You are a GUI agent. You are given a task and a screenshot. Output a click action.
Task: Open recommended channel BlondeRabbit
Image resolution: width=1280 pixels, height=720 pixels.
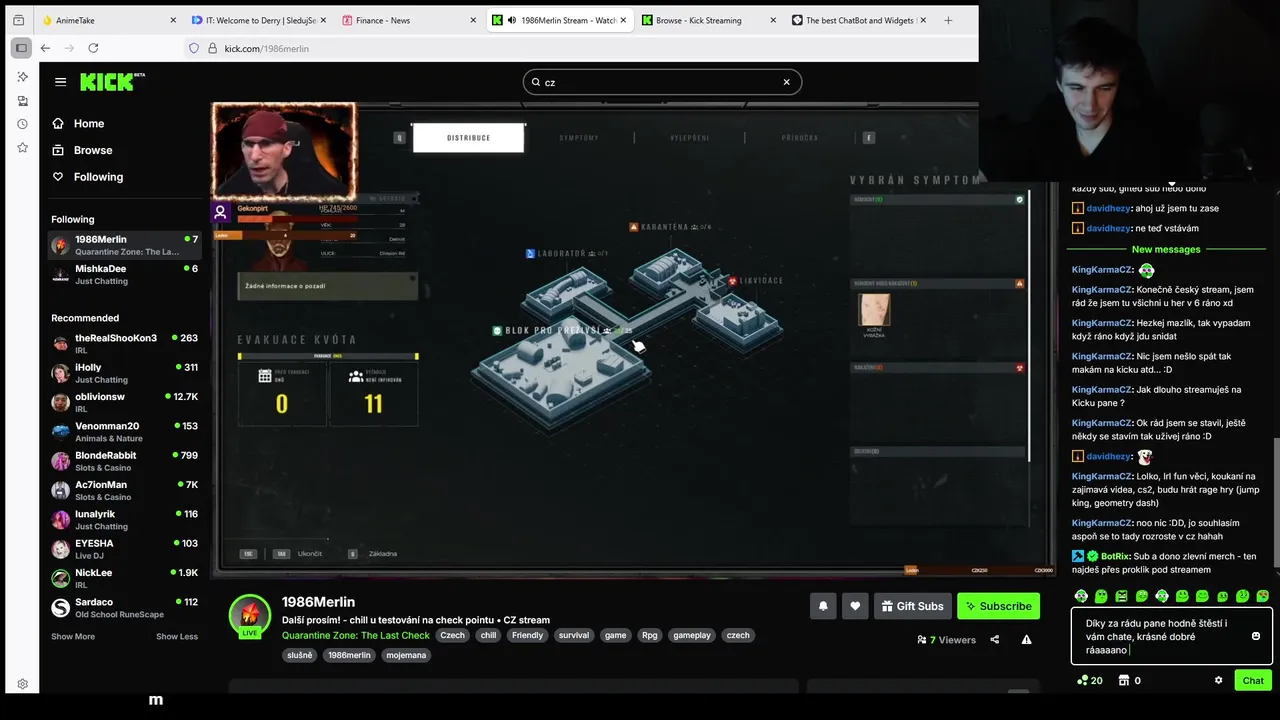126,461
